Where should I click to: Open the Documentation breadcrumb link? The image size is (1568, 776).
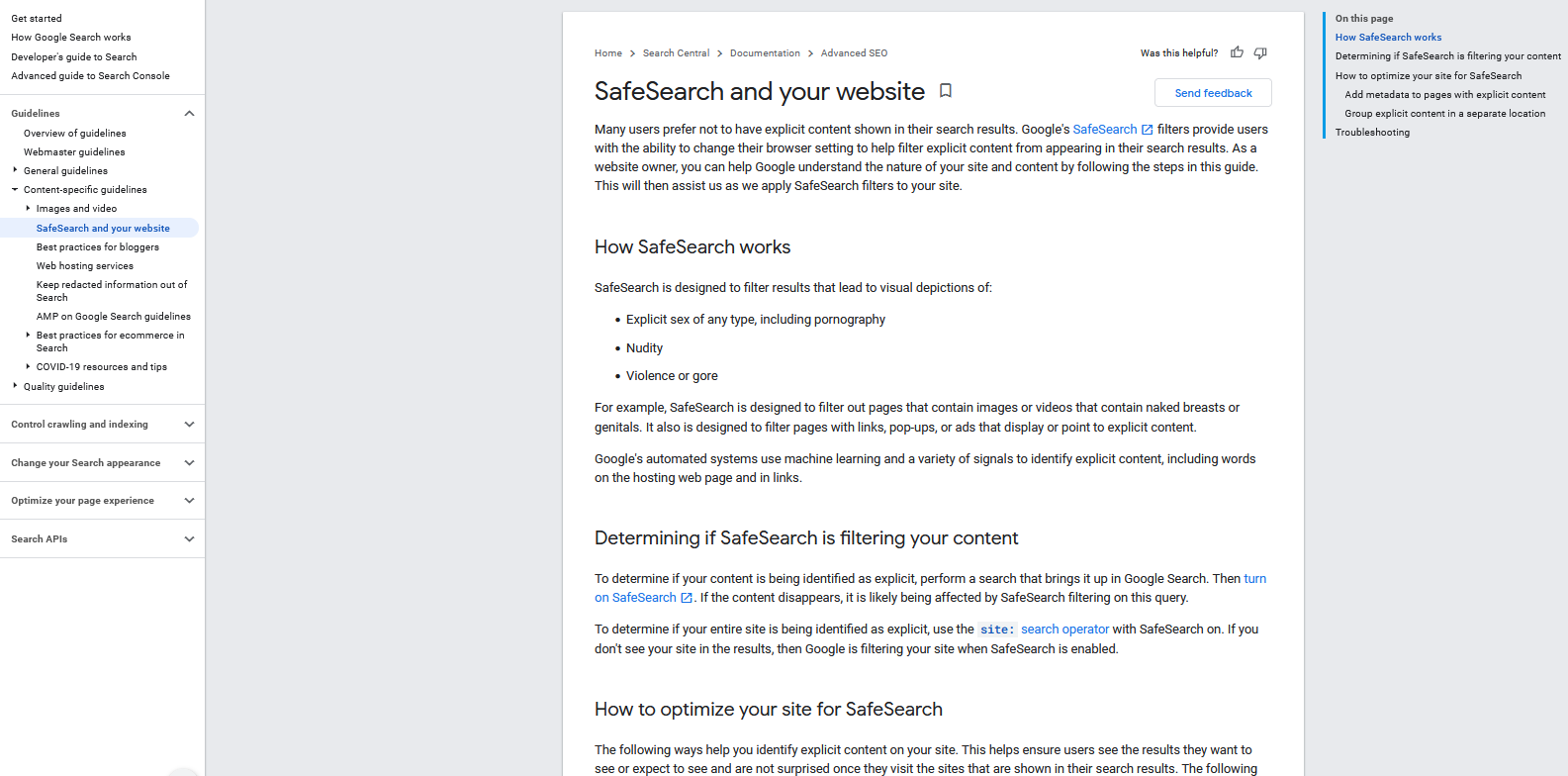(x=765, y=53)
